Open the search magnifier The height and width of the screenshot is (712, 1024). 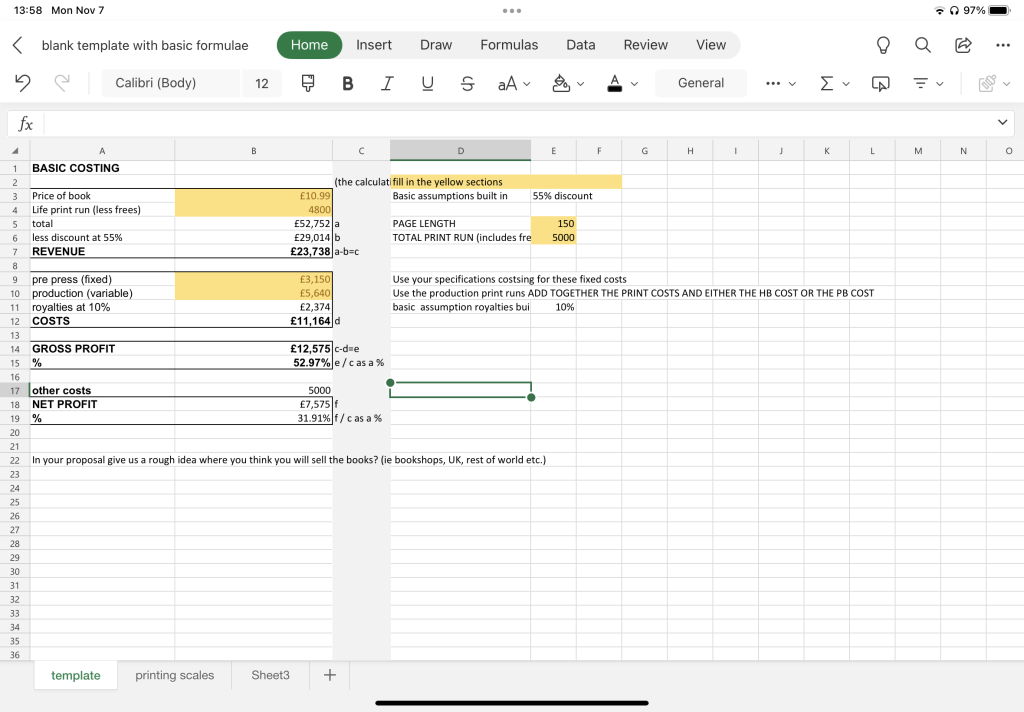click(923, 44)
